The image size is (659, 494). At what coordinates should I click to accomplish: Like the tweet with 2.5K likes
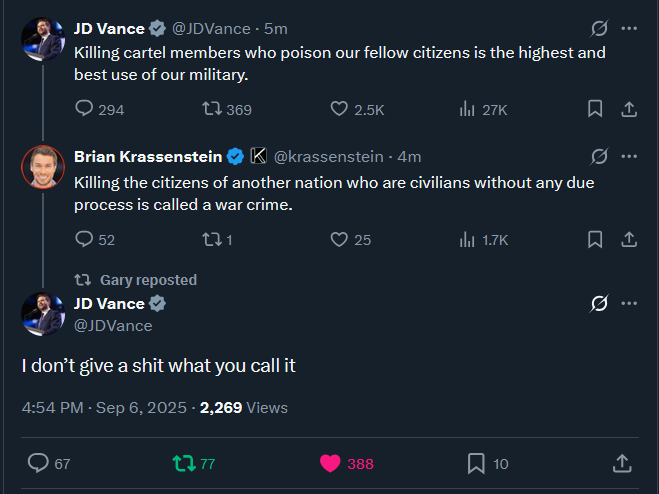[339, 110]
